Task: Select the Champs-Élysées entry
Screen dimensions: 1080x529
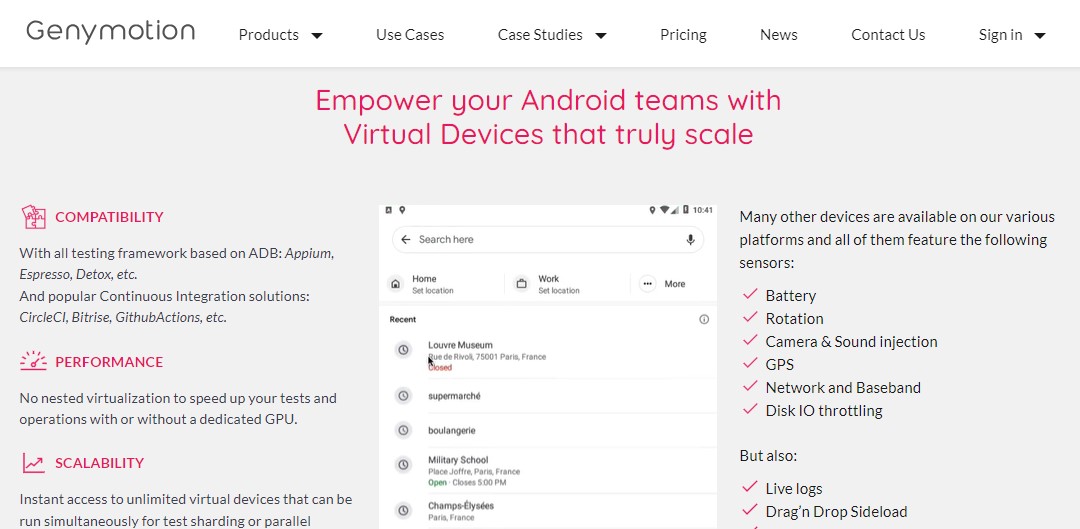Action: [548, 511]
